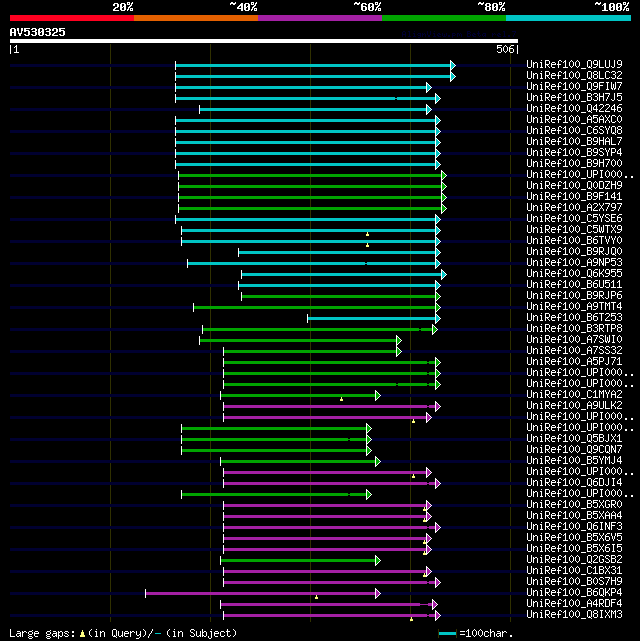This screenshot has width=640, height=641.
Task: Click the yellow gap triangle in Large gaps legend
Action: point(83,634)
